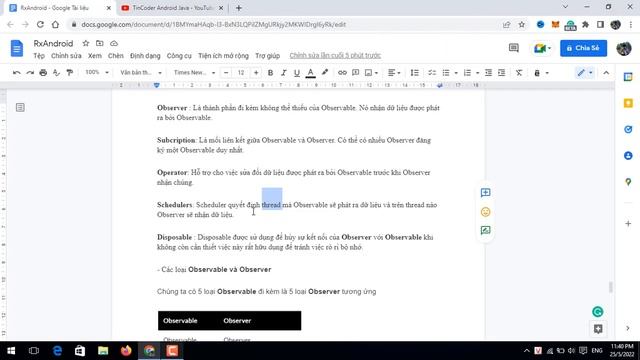Viewport: 640px width, 360px height.
Task: Insert a bulleted list
Action: click(446, 73)
